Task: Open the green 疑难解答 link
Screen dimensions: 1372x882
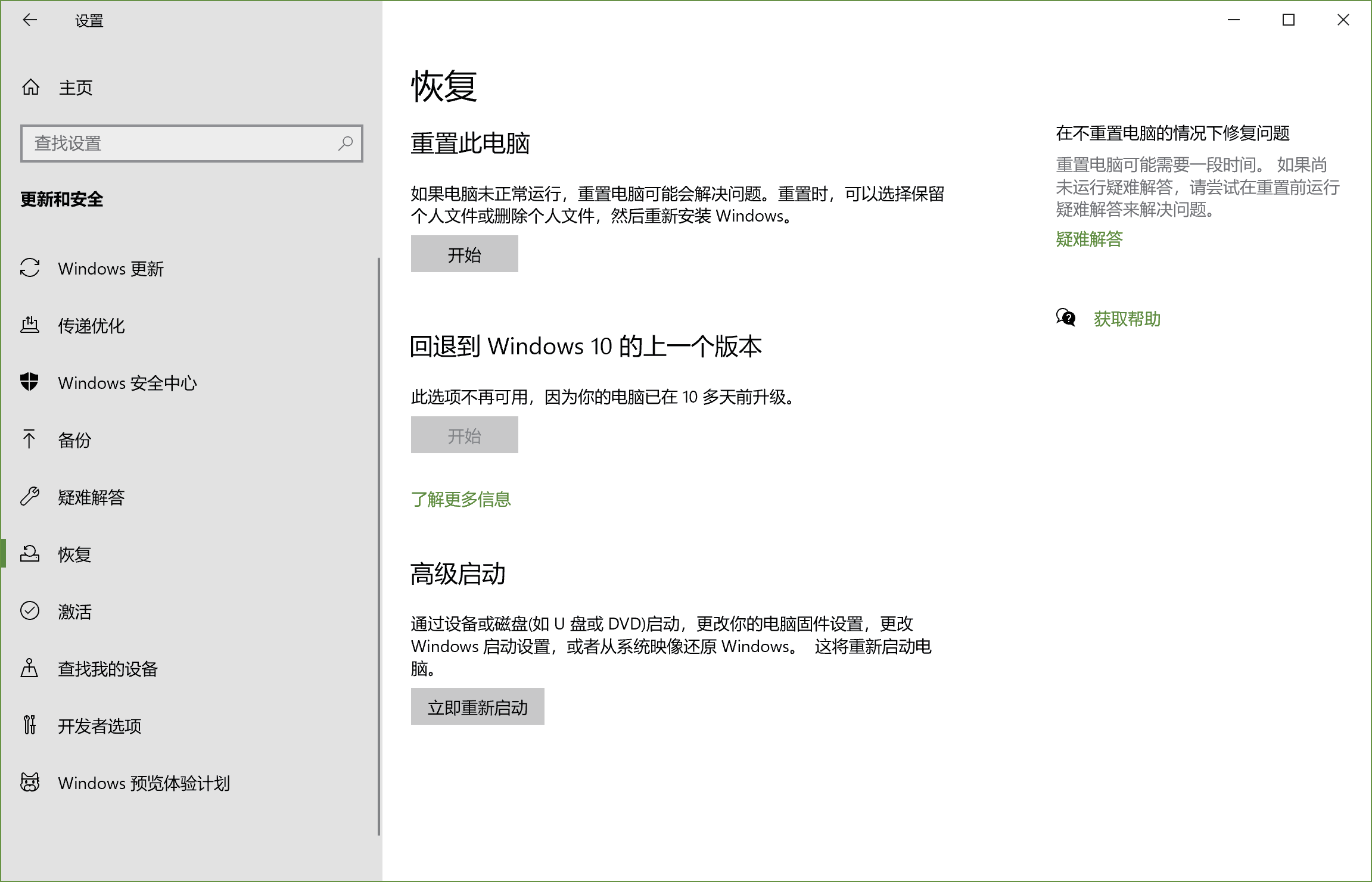Action: (x=1088, y=239)
